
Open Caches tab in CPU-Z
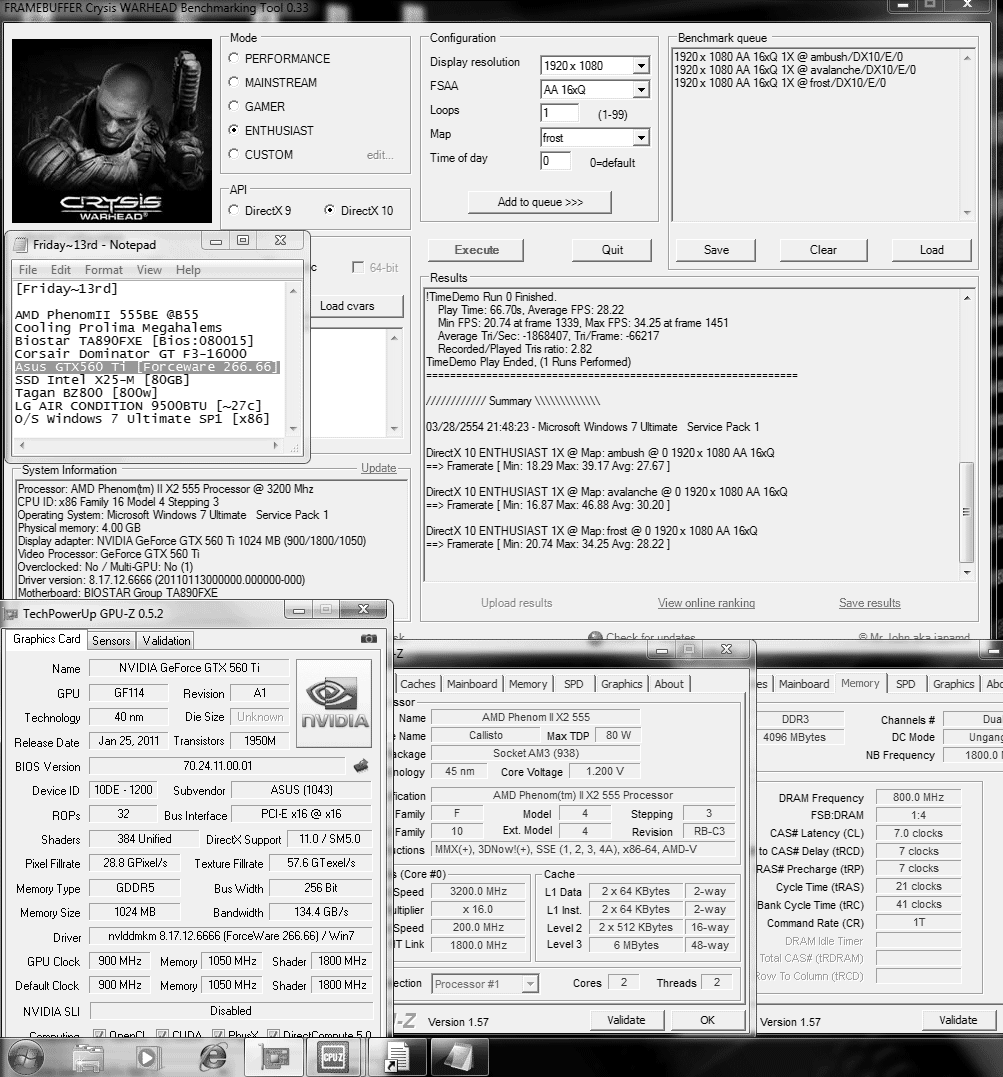coord(418,684)
